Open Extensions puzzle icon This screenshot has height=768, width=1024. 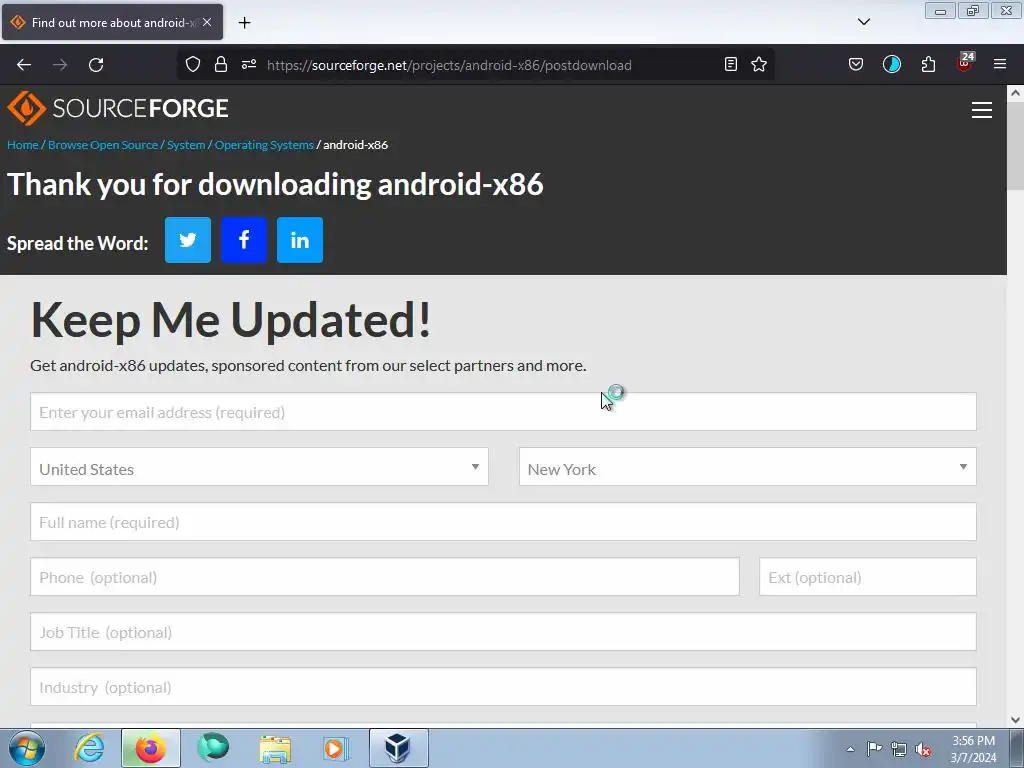point(928,64)
